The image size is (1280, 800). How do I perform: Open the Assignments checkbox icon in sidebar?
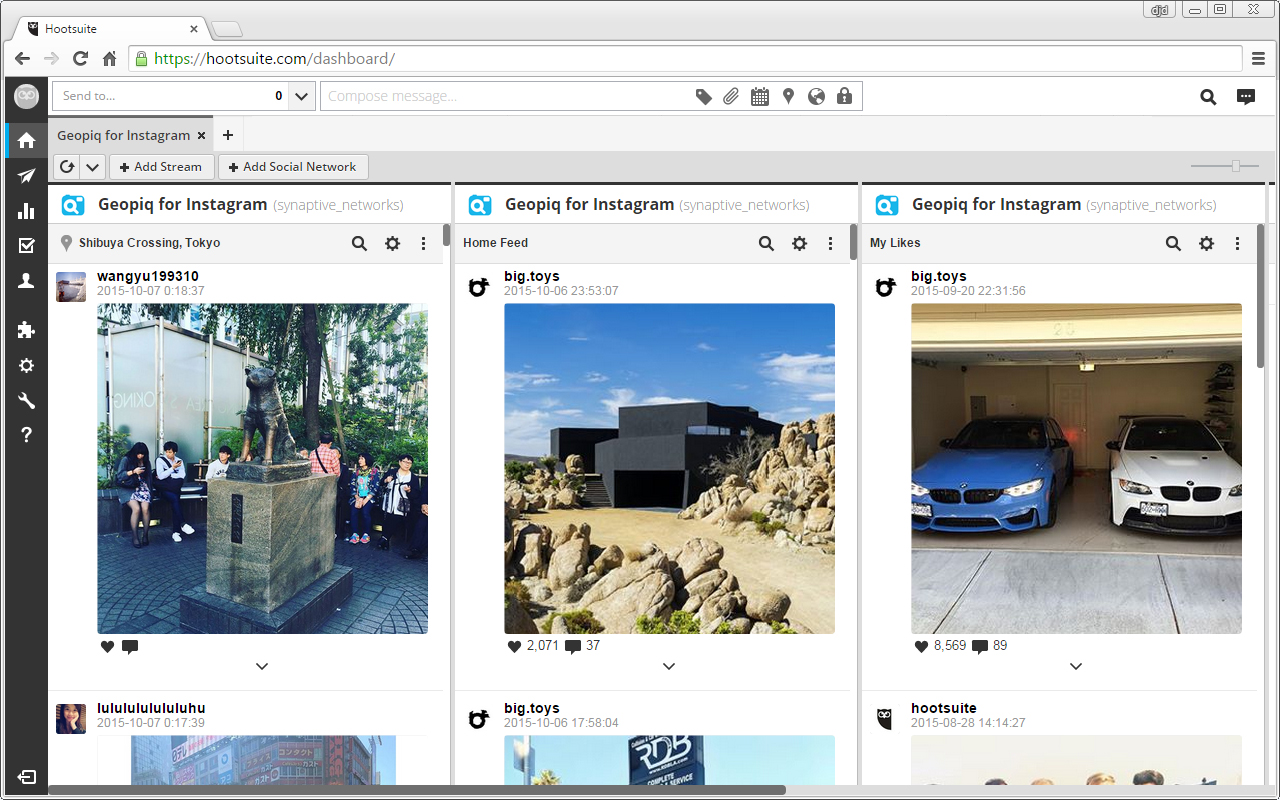26,246
